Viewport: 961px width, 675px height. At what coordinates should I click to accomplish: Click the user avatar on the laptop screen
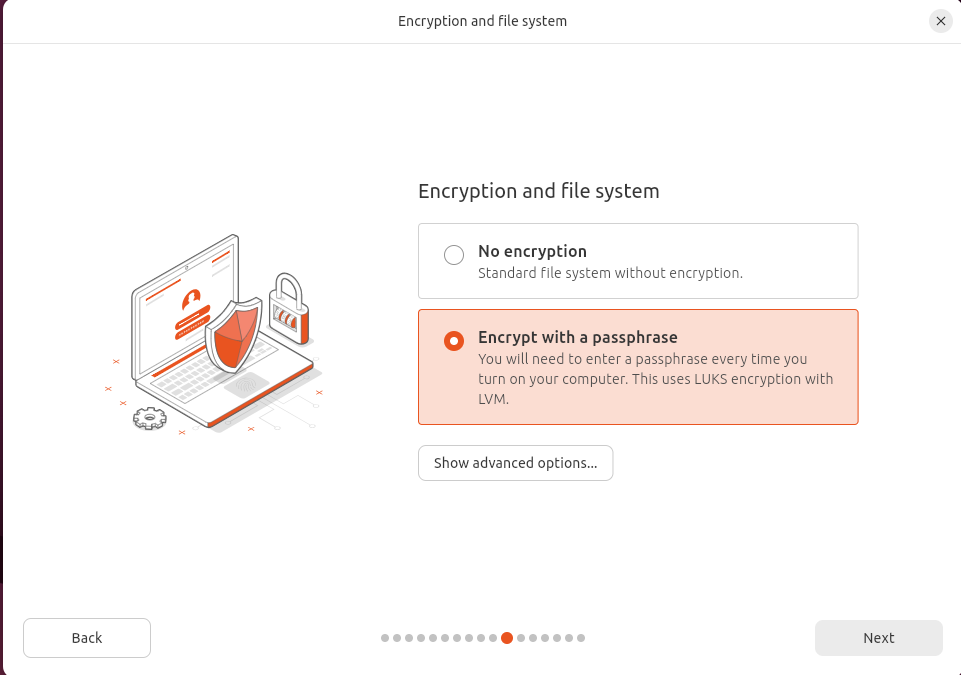coord(191,298)
